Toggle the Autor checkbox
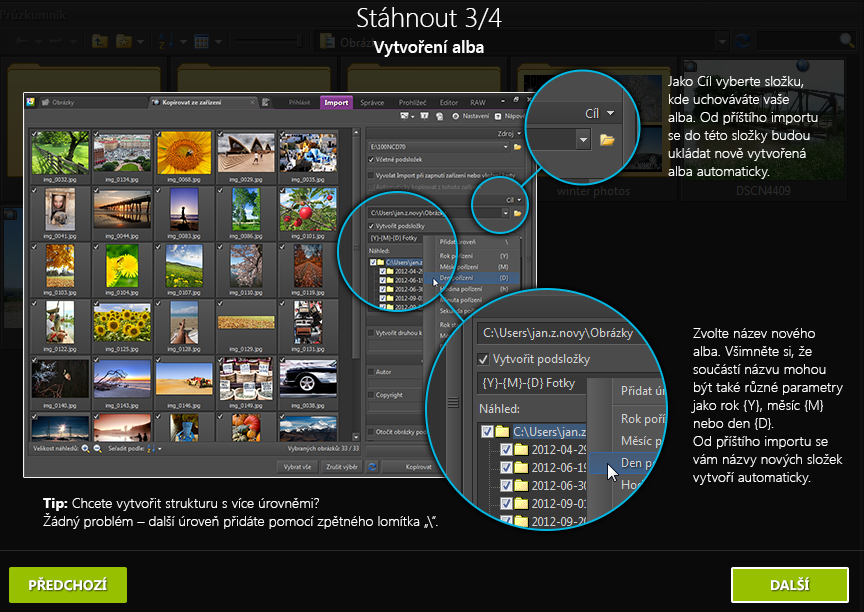The width and height of the screenshot is (864, 612). 371,372
